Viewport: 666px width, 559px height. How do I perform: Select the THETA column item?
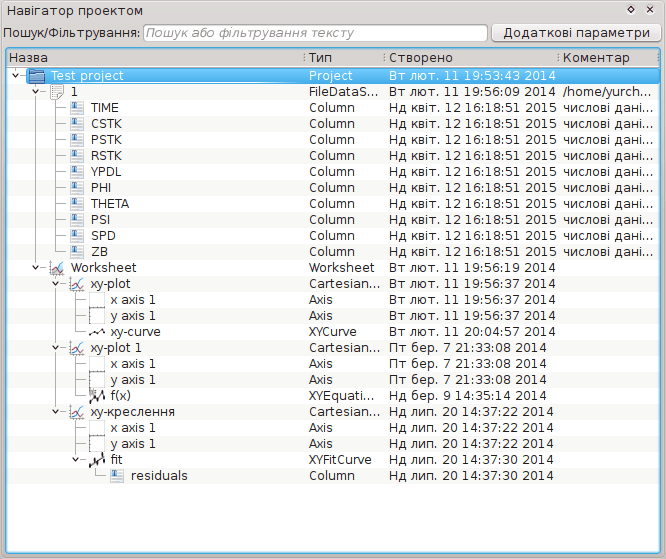point(110,204)
